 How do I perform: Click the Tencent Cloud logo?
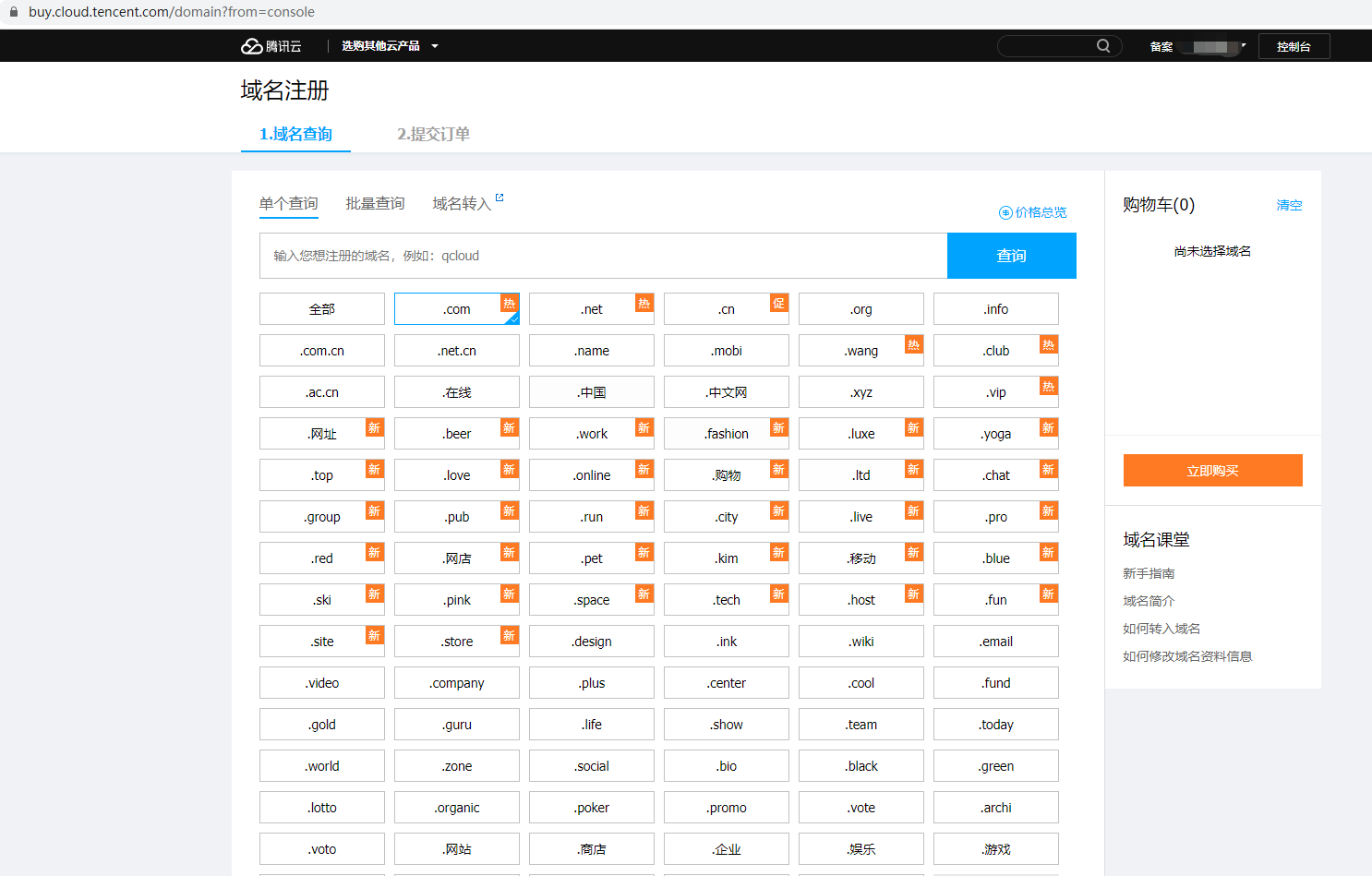click(271, 46)
